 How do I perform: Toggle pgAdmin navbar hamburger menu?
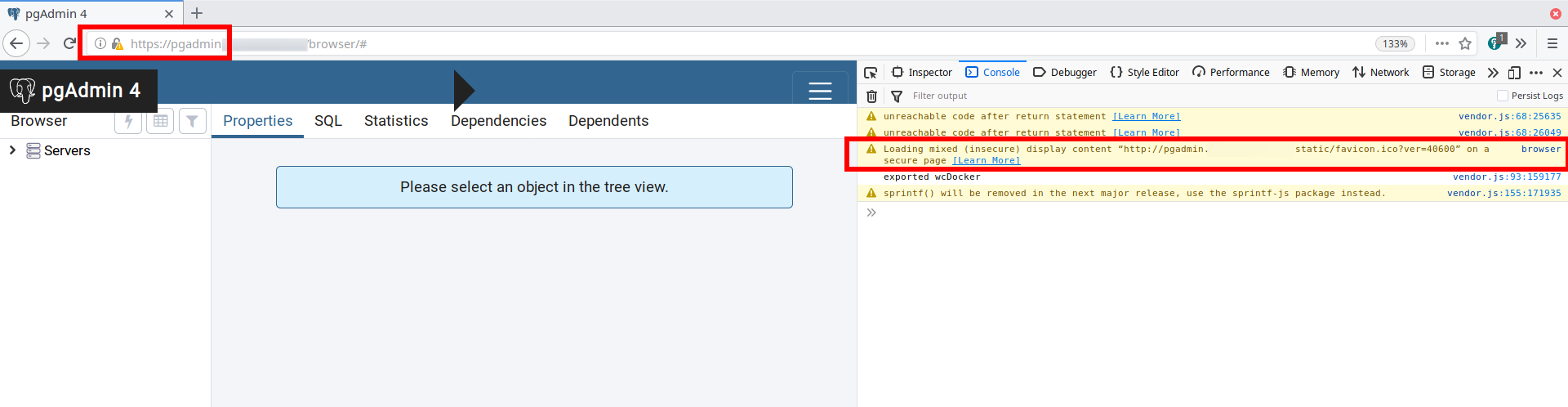click(x=820, y=91)
